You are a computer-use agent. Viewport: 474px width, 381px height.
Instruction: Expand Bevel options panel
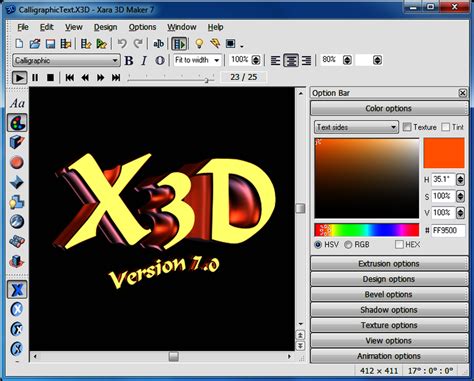coord(389,294)
